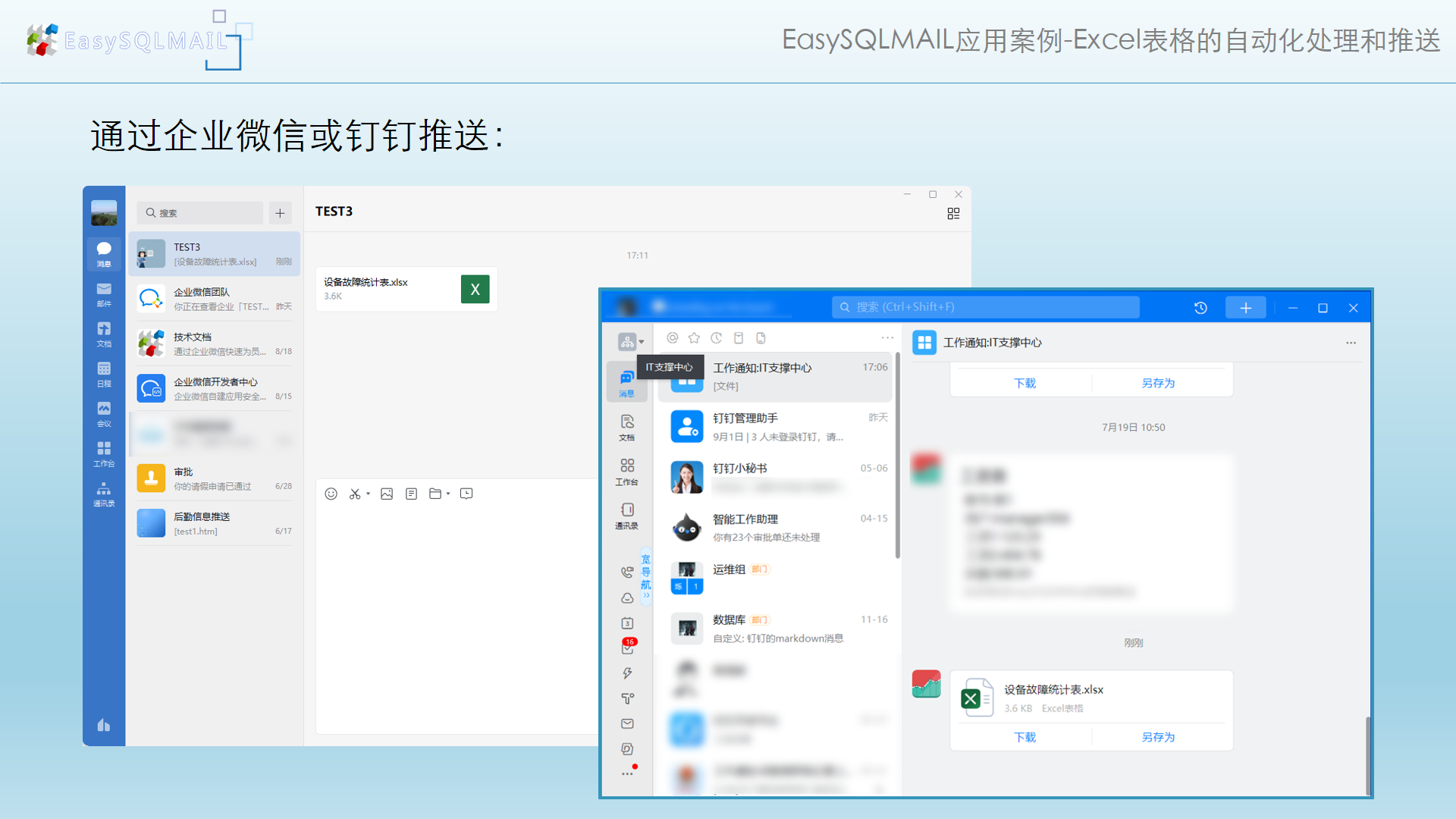Open 文档 in DingTalk sidebar

point(626,428)
